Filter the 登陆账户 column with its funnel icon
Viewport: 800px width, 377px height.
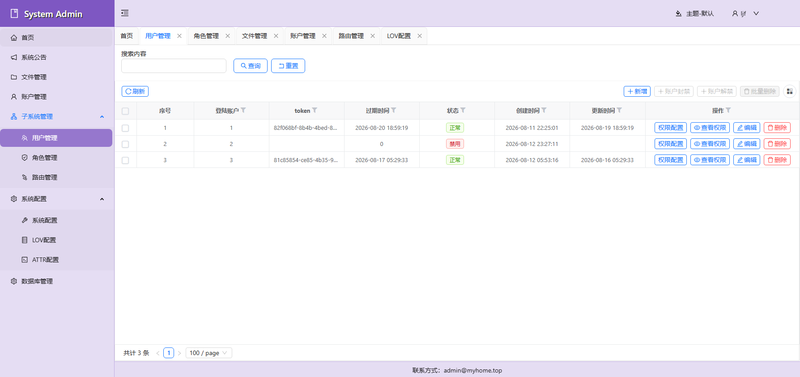point(243,110)
